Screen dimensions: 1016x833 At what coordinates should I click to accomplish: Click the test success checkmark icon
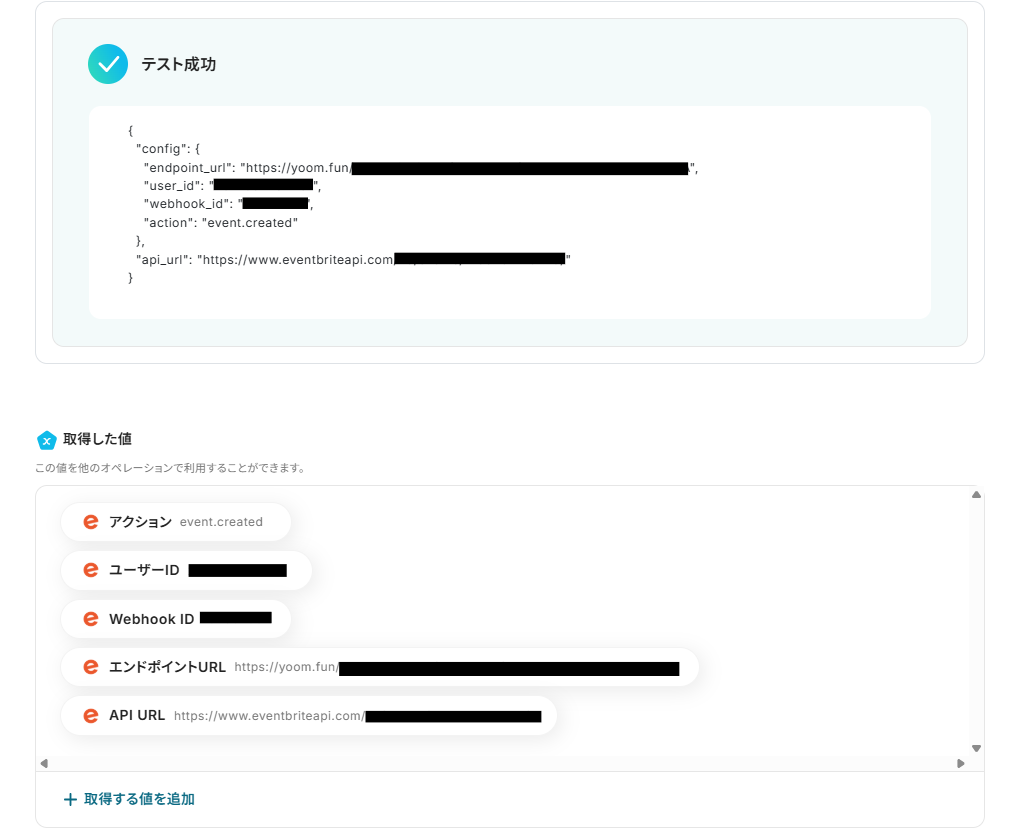pyautogui.click(x=108, y=64)
